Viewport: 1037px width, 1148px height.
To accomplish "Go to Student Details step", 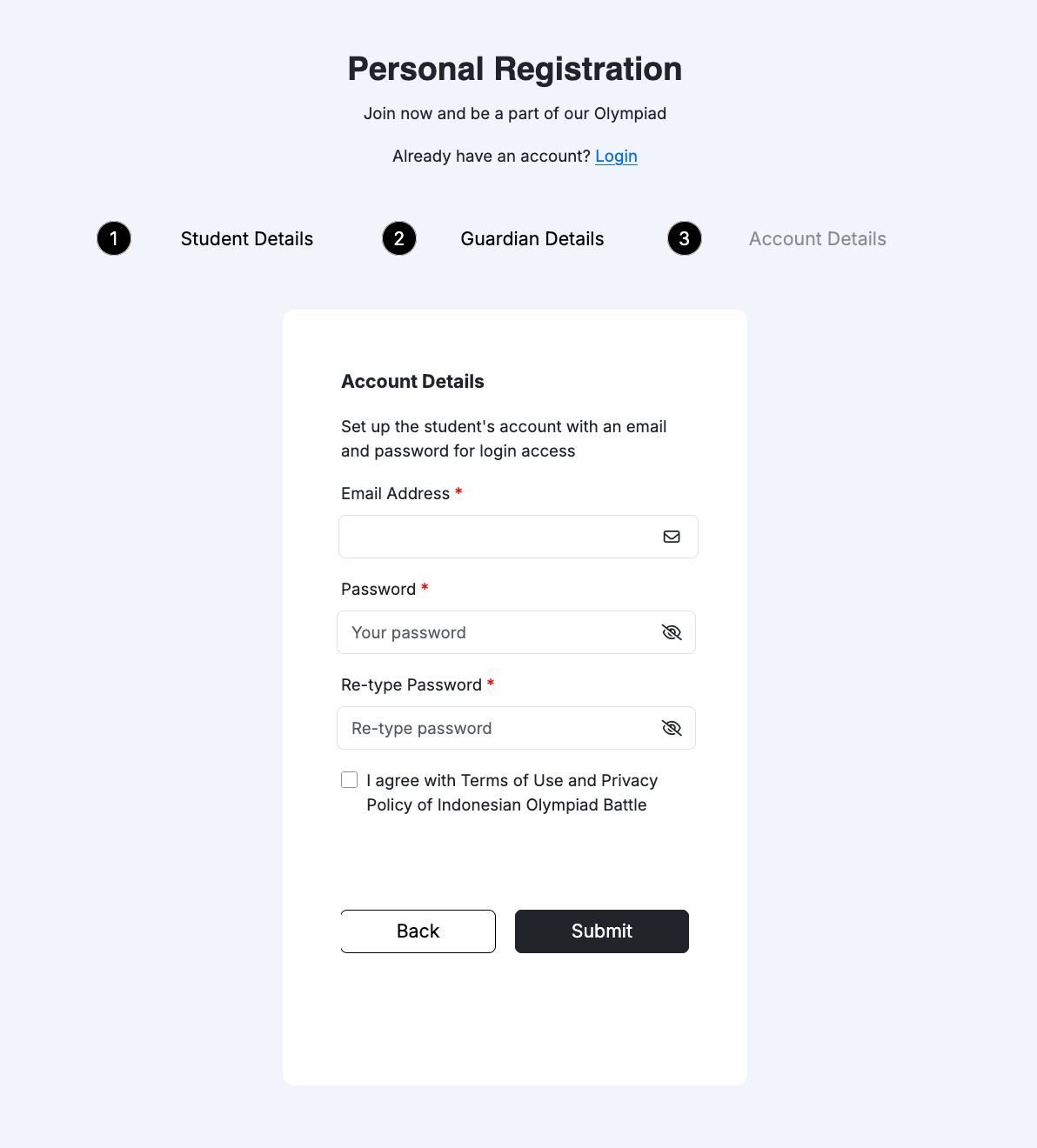I will [247, 239].
